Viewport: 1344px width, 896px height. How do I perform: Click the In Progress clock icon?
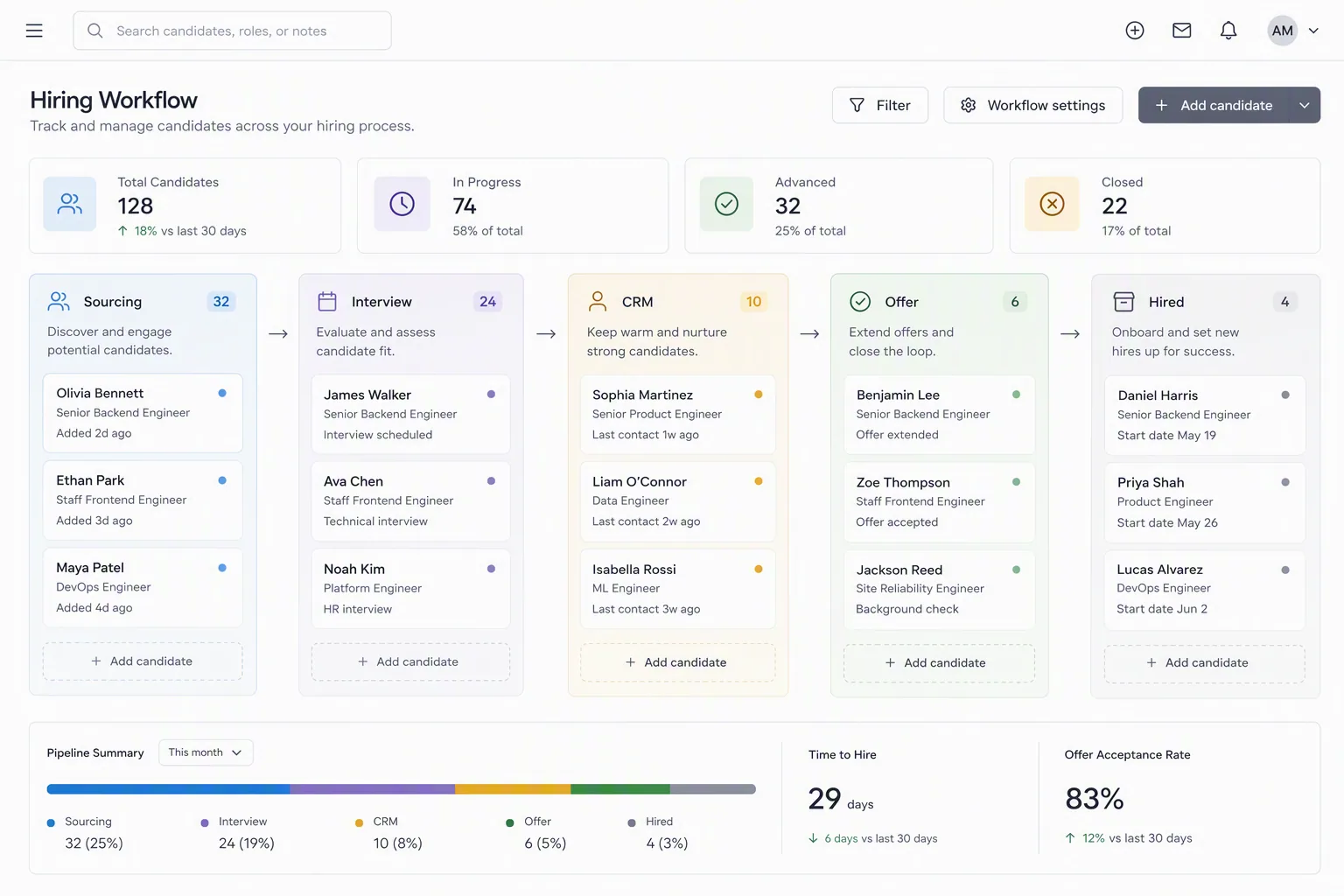(x=402, y=204)
